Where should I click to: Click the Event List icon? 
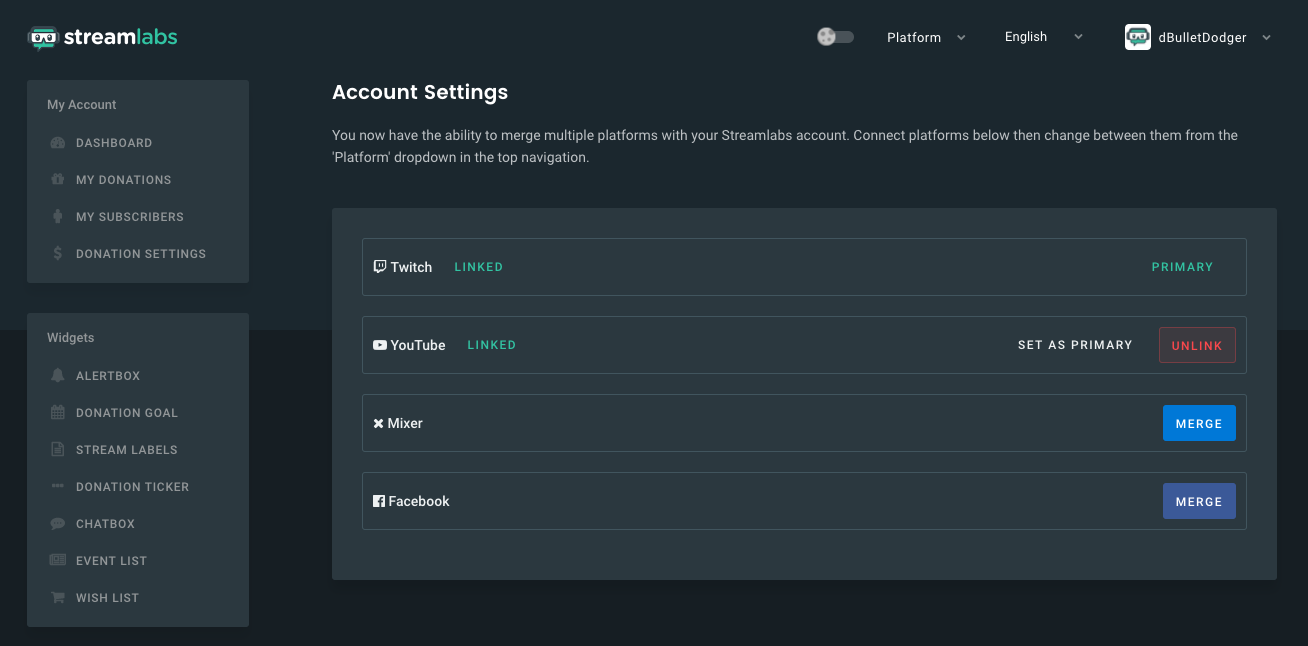57,561
